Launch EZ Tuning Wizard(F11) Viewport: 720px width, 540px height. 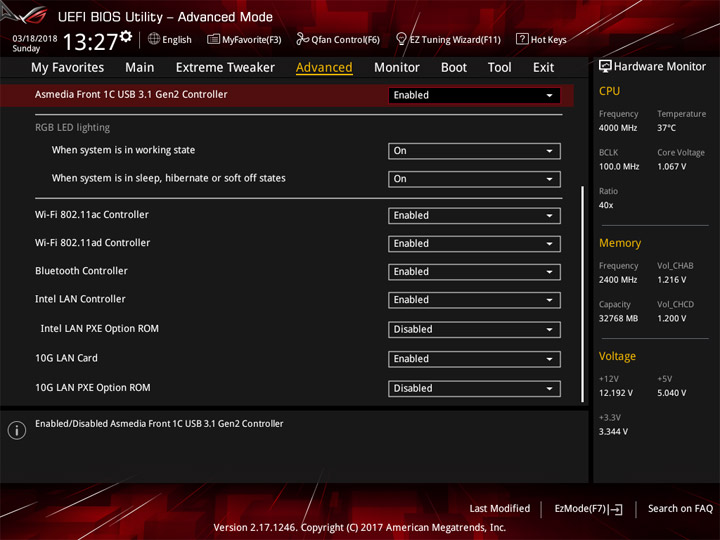pos(455,40)
